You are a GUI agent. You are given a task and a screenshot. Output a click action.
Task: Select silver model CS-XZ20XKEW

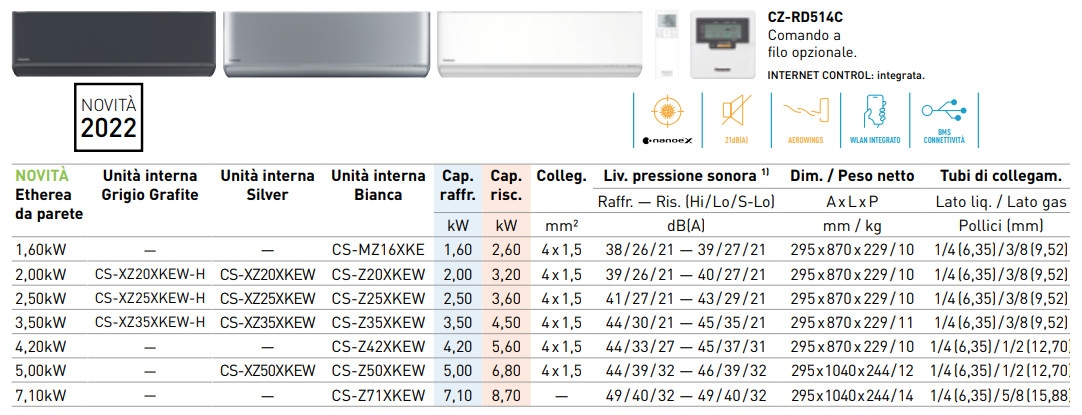point(268,274)
